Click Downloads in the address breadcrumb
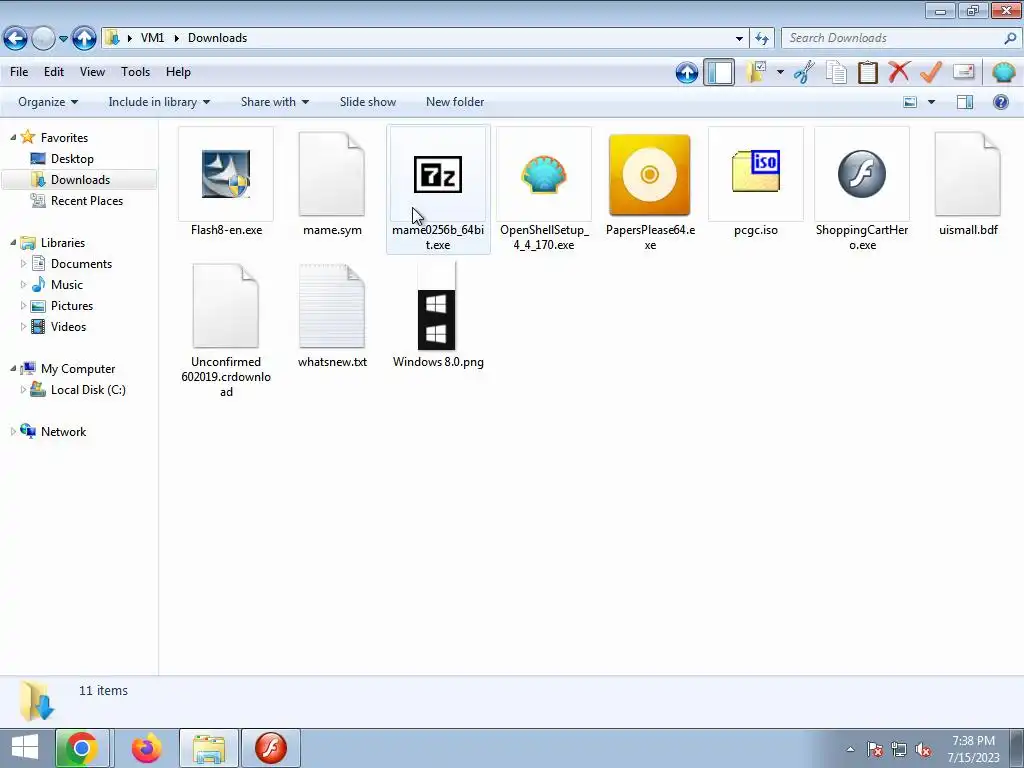The width and height of the screenshot is (1024, 768). [x=217, y=38]
